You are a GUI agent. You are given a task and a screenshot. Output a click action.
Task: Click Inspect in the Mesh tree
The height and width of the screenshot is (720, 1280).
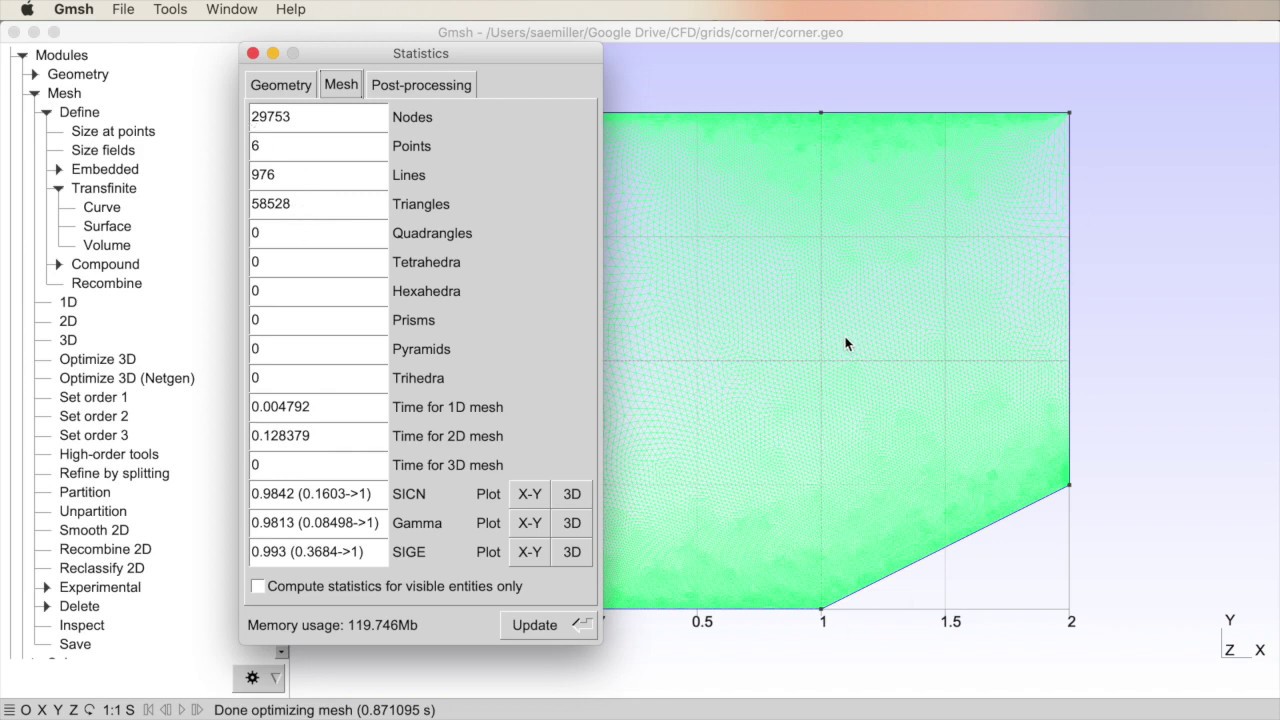pos(82,625)
